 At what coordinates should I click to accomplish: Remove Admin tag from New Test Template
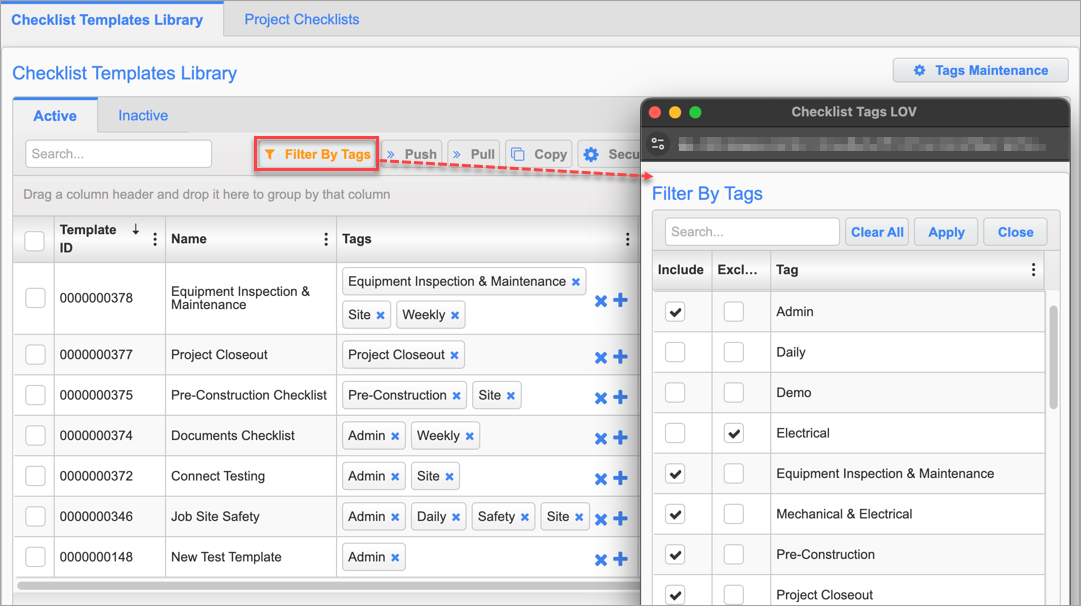coord(395,558)
